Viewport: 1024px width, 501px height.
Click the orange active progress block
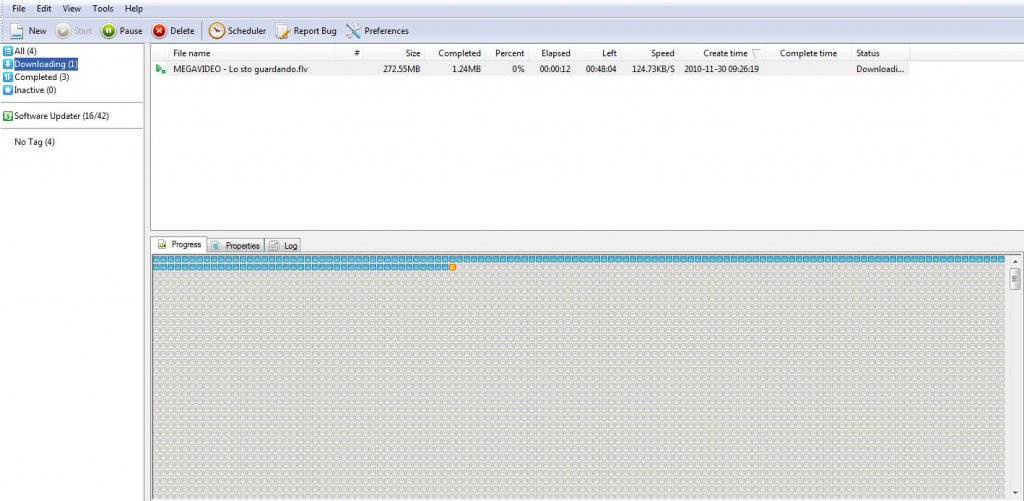(x=453, y=267)
